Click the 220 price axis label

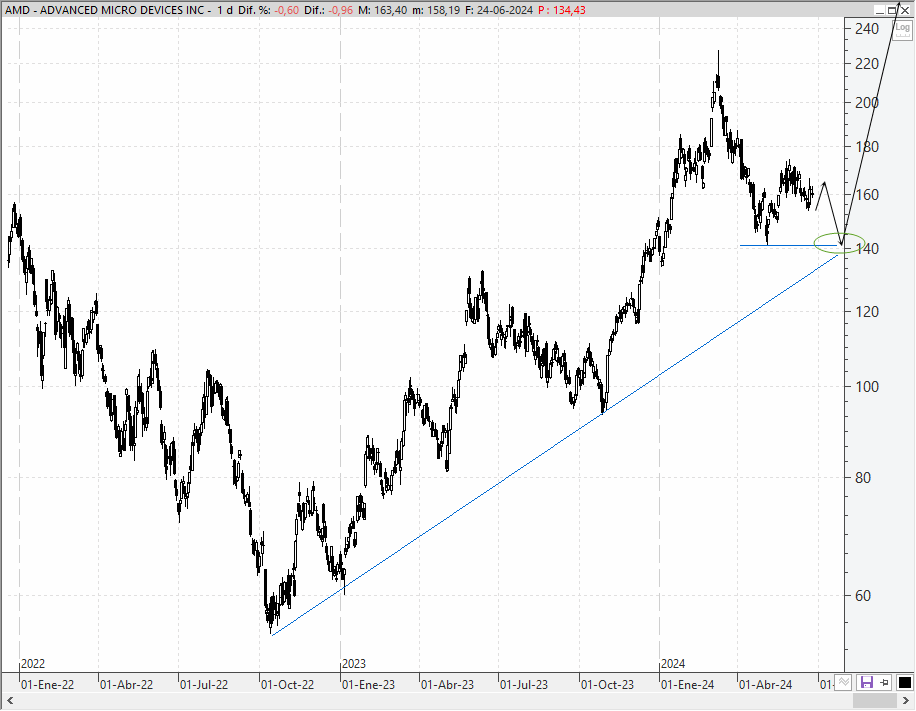tap(866, 64)
